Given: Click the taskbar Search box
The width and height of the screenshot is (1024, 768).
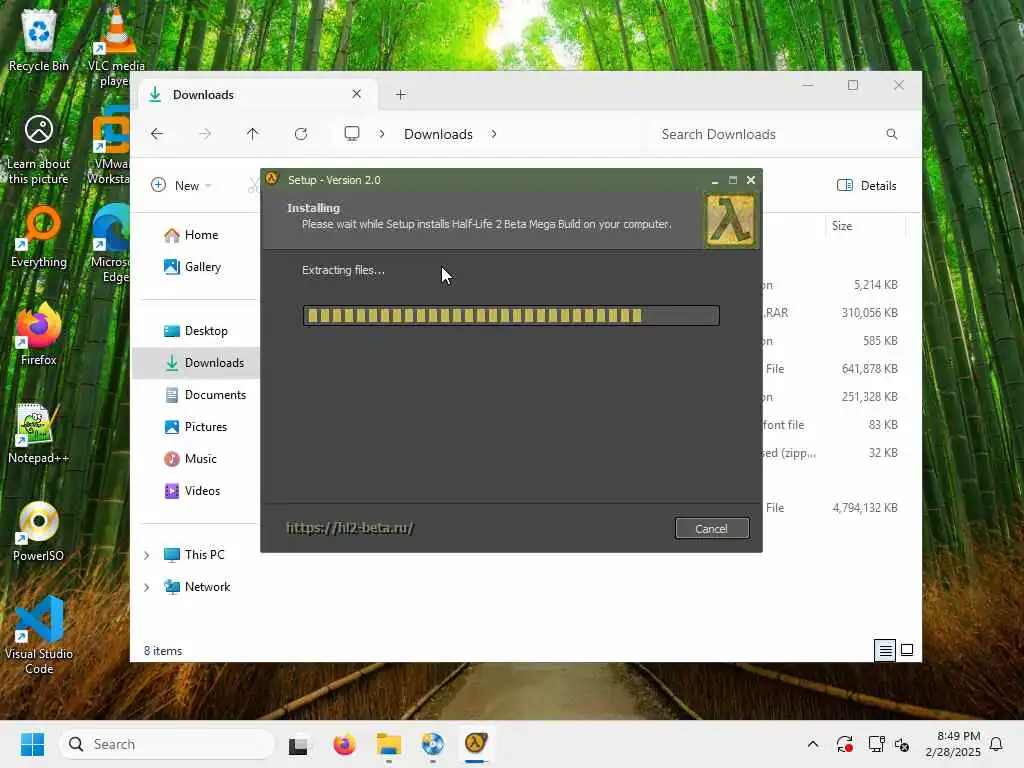Looking at the screenshot, I should pyautogui.click(x=167, y=744).
